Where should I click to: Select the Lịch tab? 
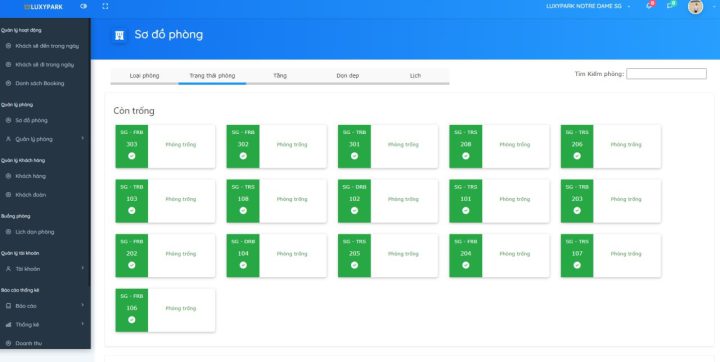(415, 76)
